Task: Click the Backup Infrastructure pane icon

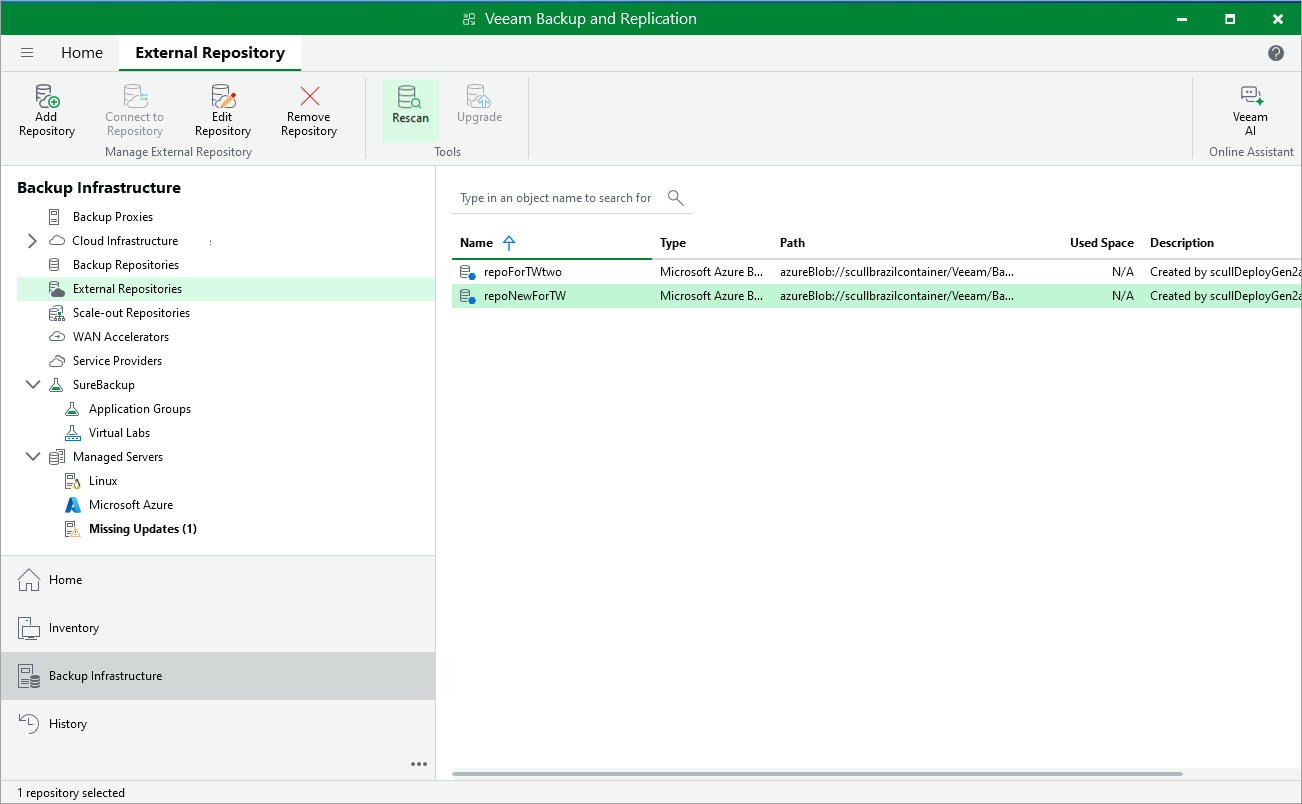Action: click(x=29, y=676)
